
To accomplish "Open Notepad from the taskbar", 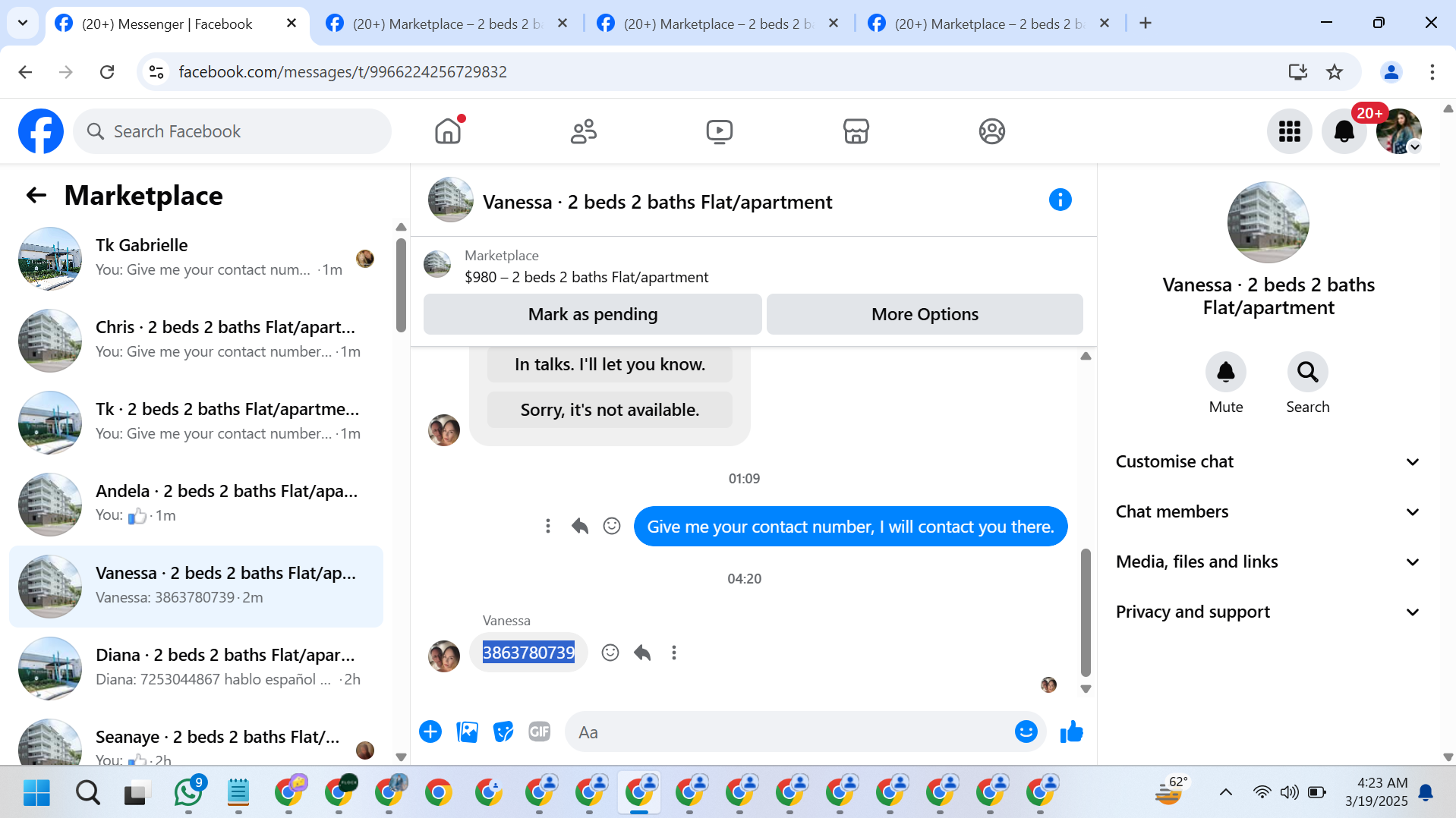I will coord(238,792).
